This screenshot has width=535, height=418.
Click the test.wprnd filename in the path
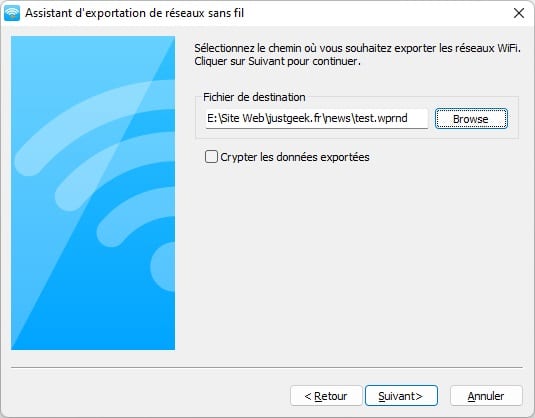[381, 118]
